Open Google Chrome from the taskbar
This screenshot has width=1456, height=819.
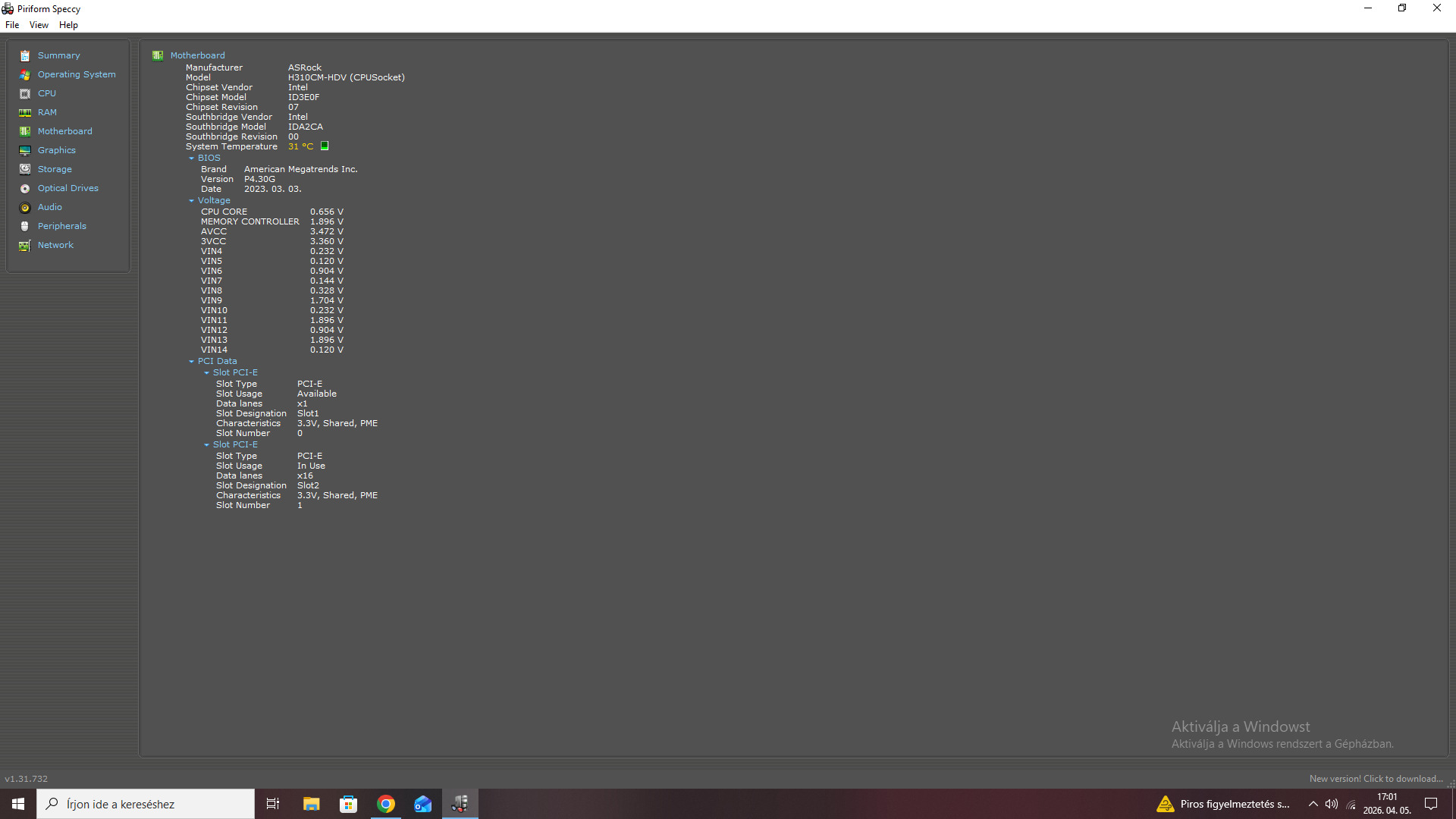(386, 804)
